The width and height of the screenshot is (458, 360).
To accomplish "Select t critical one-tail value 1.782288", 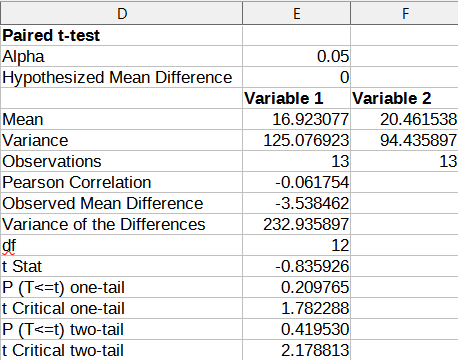I will (296, 308).
